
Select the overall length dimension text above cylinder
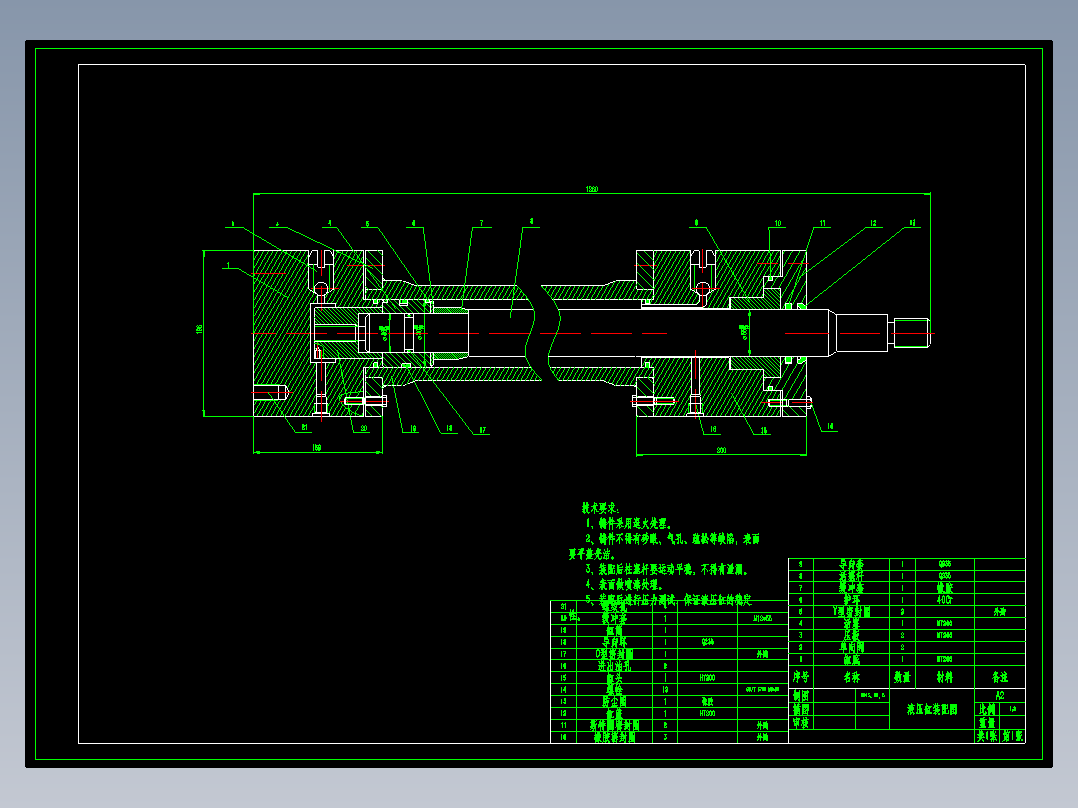(x=592, y=189)
